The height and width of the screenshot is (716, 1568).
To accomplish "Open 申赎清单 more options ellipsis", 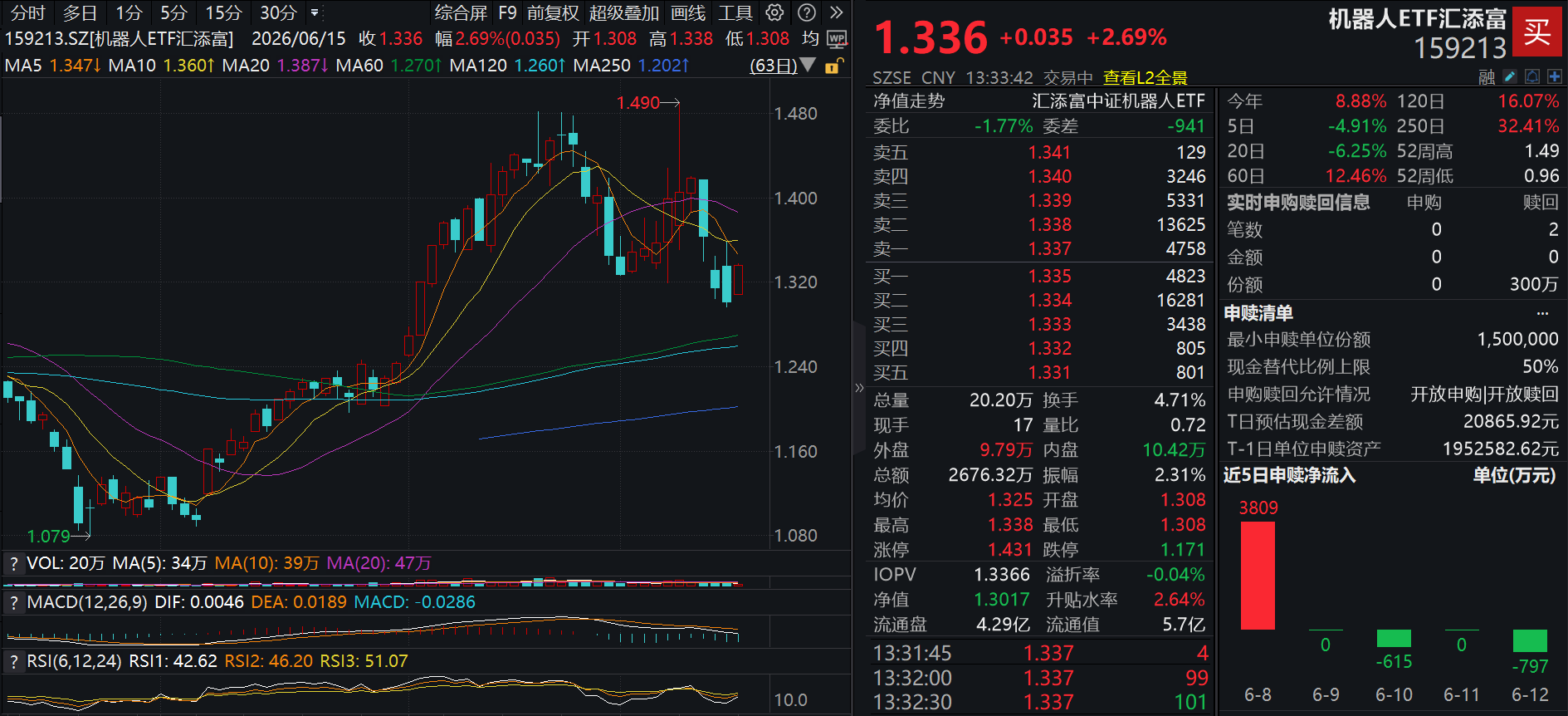I will click(x=1542, y=313).
